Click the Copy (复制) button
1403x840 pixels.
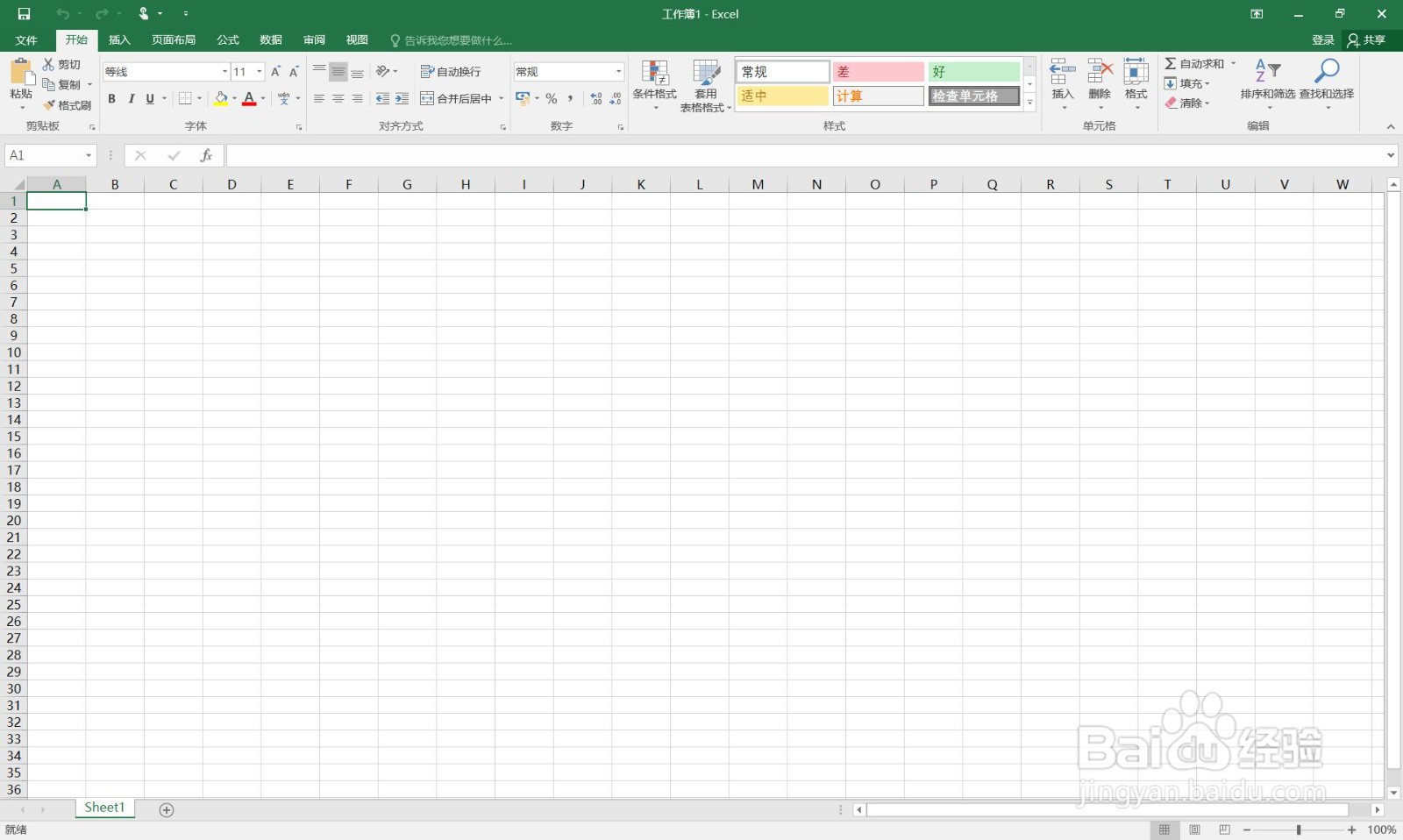[62, 85]
